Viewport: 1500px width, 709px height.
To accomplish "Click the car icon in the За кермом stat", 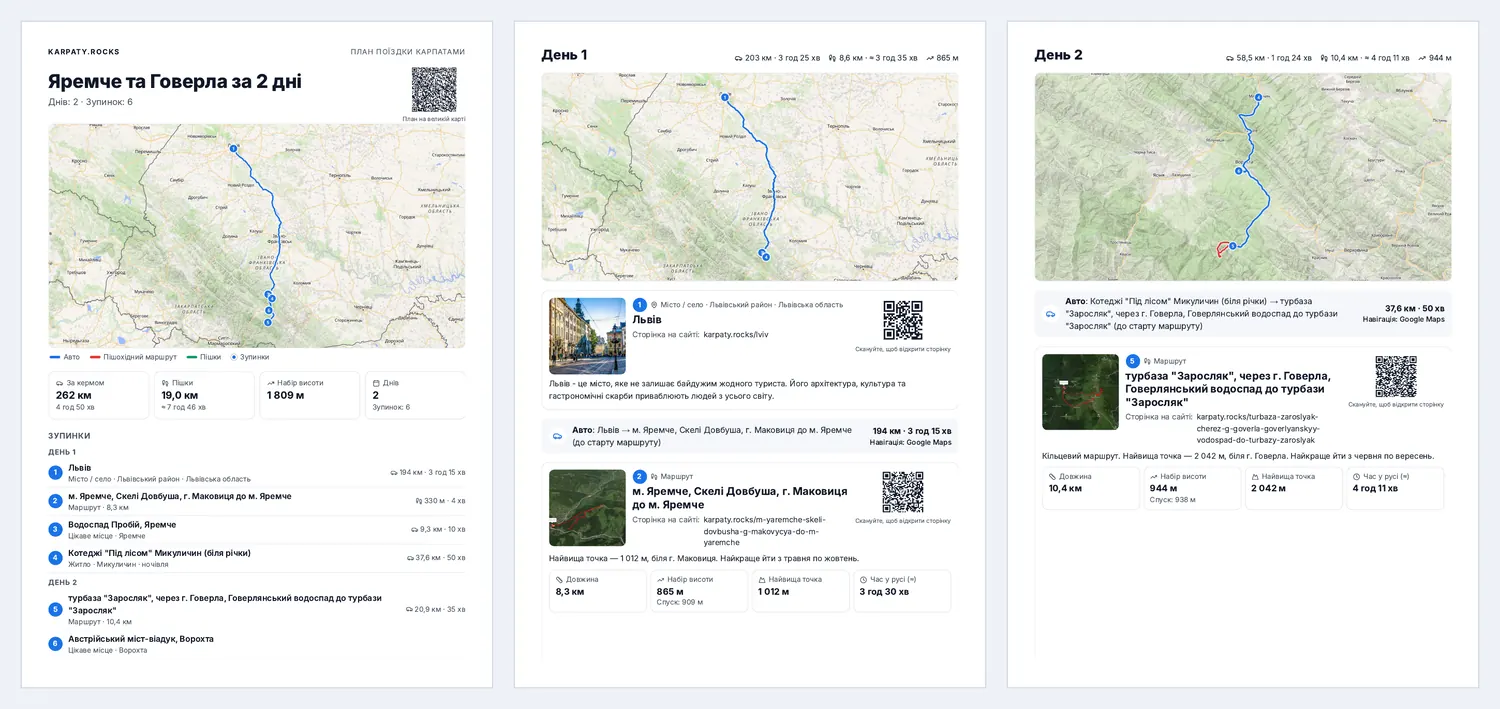I will point(59,382).
